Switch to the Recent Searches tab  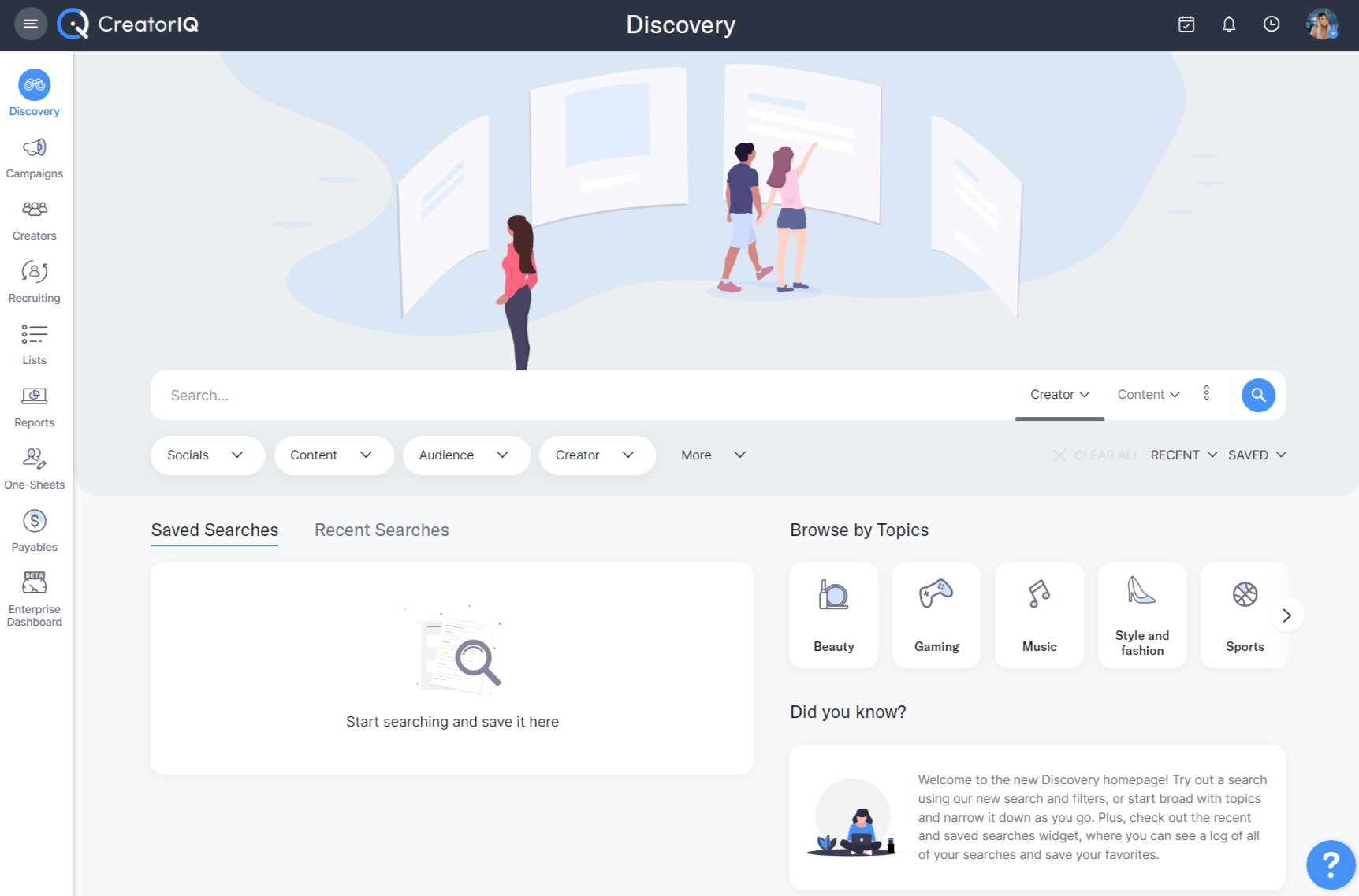382,530
